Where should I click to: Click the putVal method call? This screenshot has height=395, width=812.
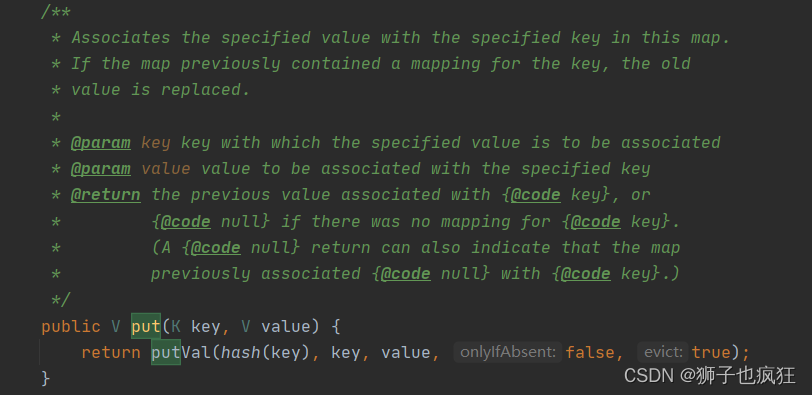[x=181, y=353]
